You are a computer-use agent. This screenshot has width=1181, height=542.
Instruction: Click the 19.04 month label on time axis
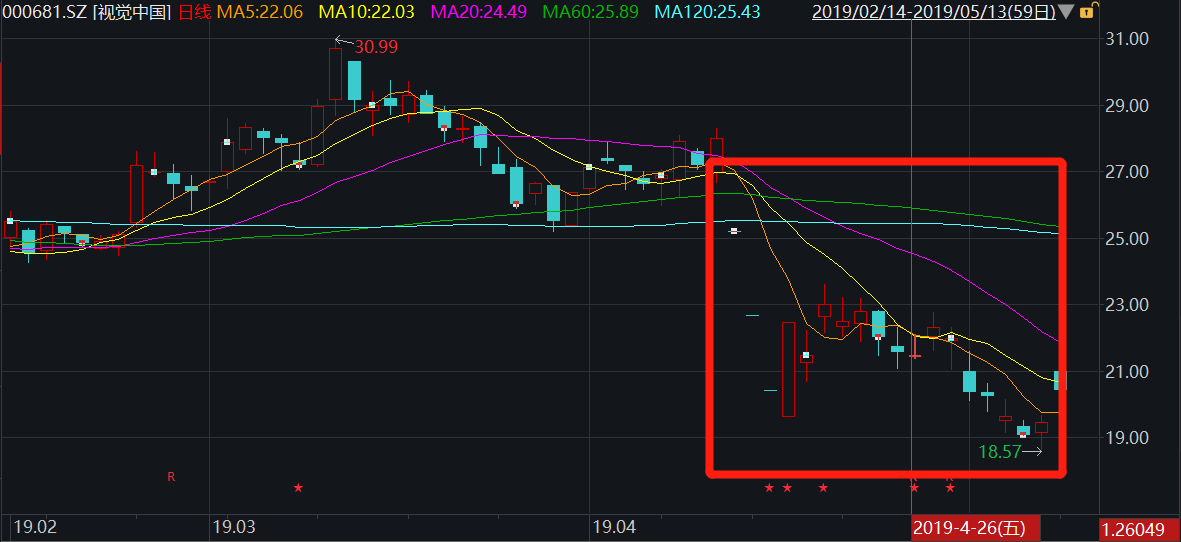tap(613, 525)
